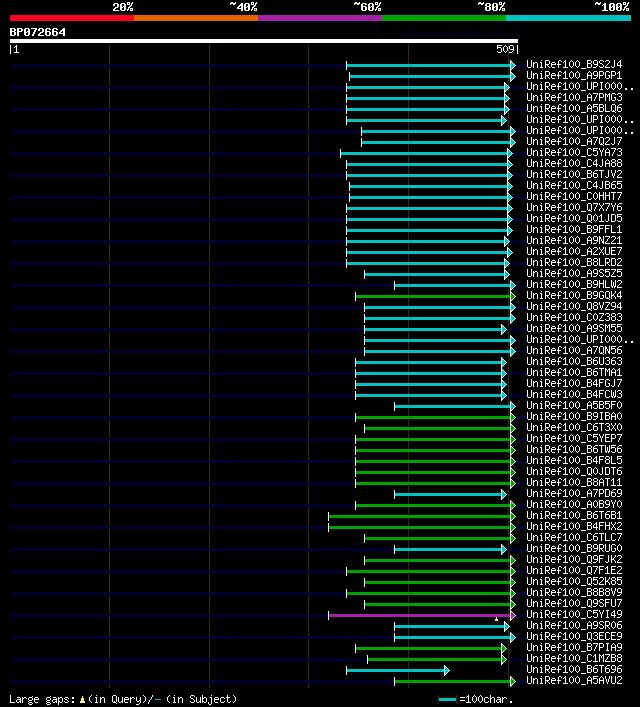Screen dimensions: 640x707
Task: Select the UniRef100_C4JA88 label
Action: click(x=574, y=163)
